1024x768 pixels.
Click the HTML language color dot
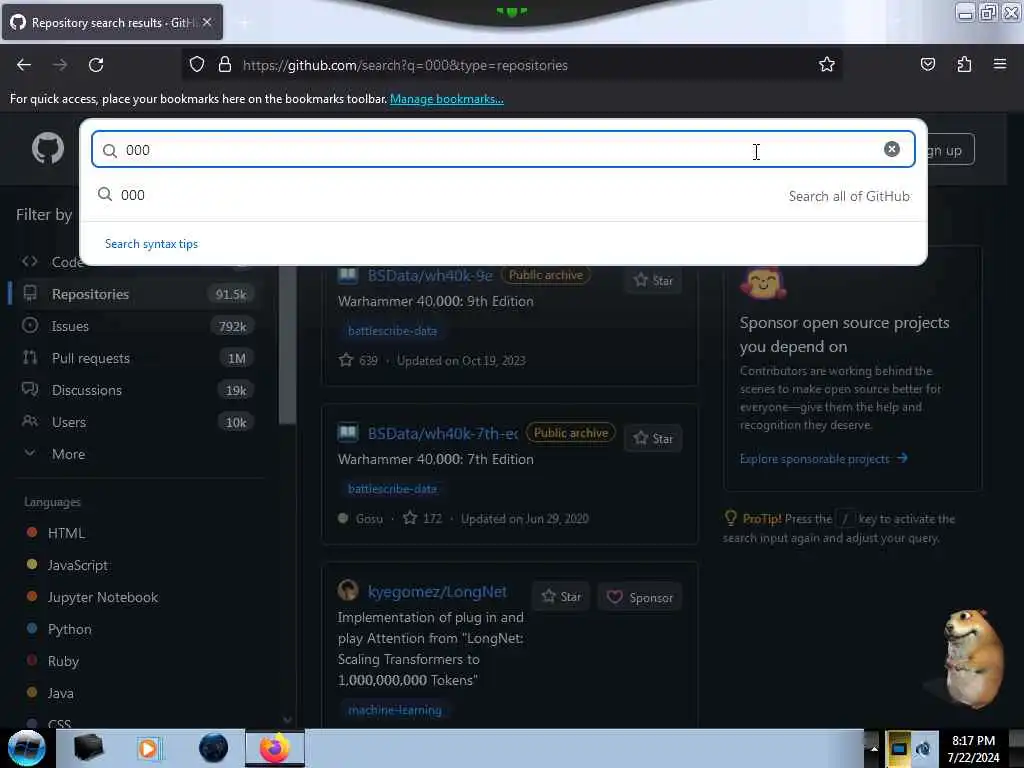(x=31, y=532)
